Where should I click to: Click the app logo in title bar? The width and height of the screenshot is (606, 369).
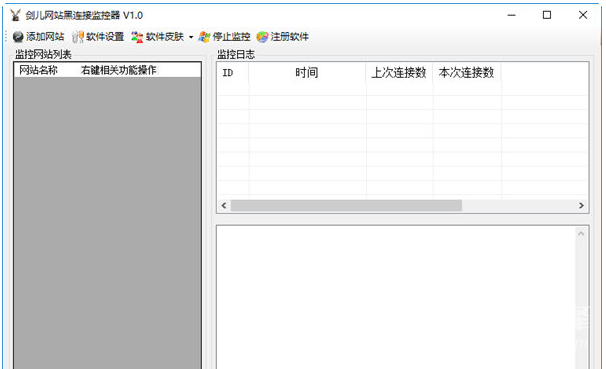[x=15, y=15]
